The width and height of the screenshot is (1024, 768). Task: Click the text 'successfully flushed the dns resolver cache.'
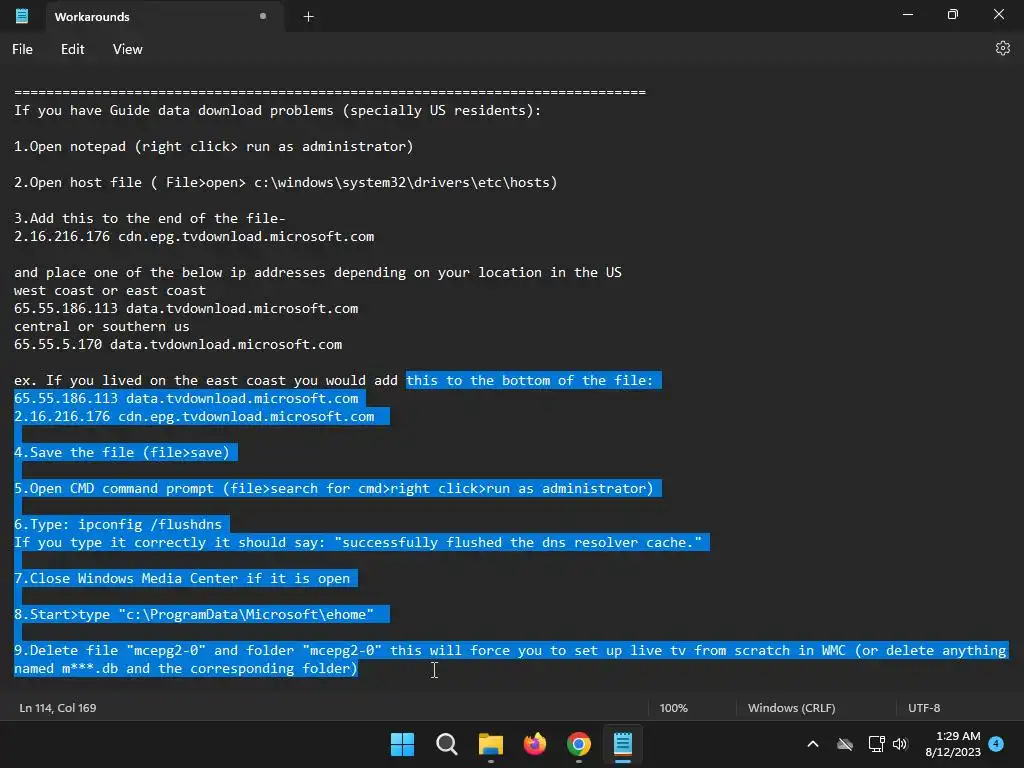click(518, 542)
